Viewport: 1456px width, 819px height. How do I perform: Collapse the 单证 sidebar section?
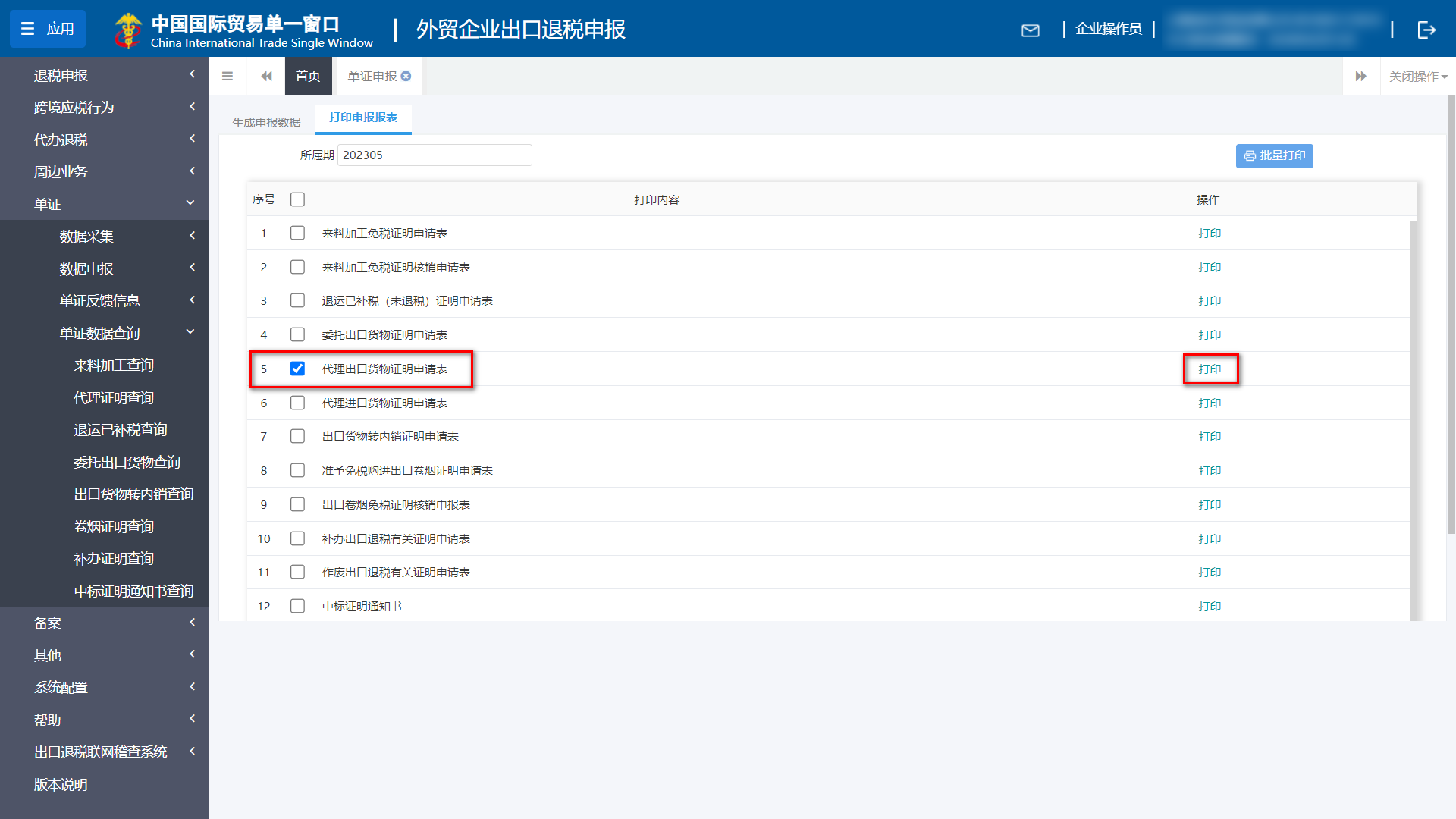point(104,203)
